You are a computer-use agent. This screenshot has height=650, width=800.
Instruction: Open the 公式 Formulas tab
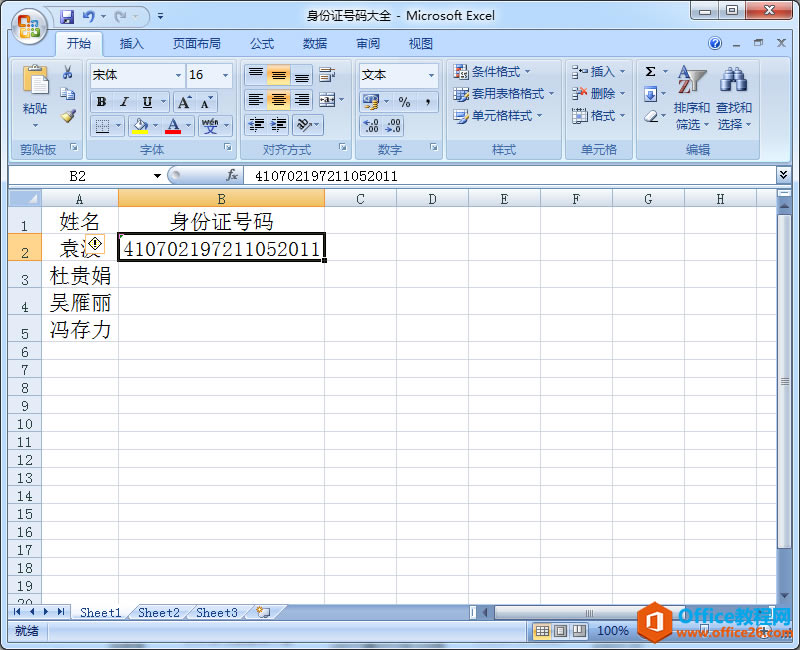click(262, 44)
